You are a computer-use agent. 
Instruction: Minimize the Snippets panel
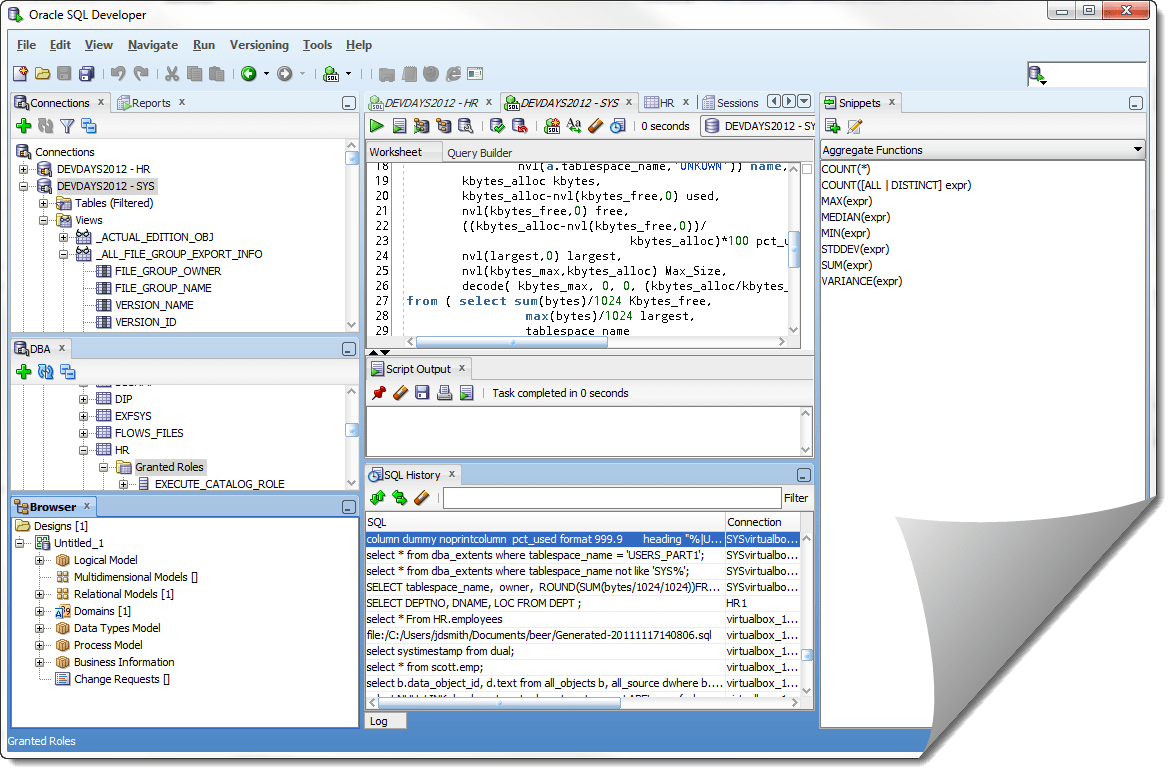point(1135,103)
